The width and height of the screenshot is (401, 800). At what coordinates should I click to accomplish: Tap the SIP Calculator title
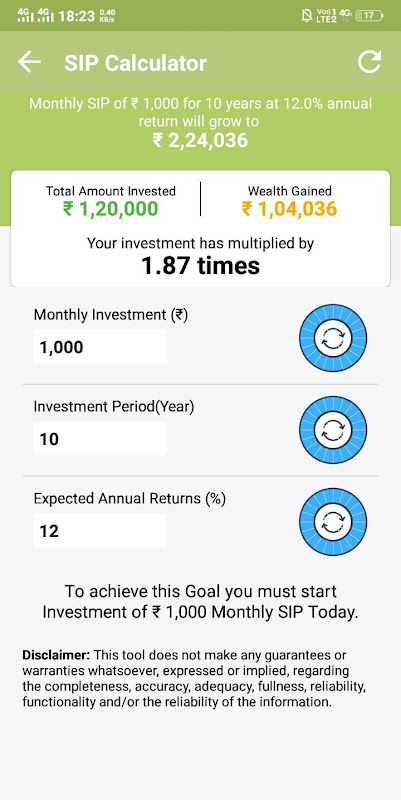point(135,63)
